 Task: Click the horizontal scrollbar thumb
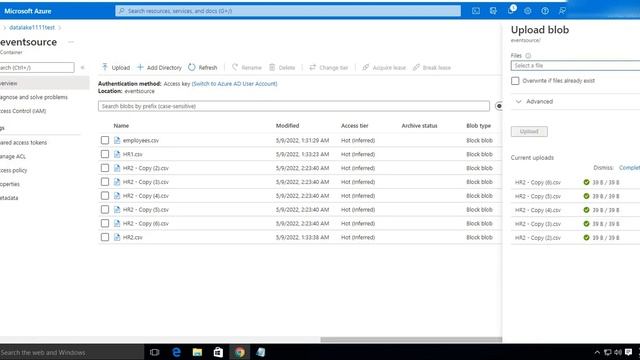(x=411, y=340)
